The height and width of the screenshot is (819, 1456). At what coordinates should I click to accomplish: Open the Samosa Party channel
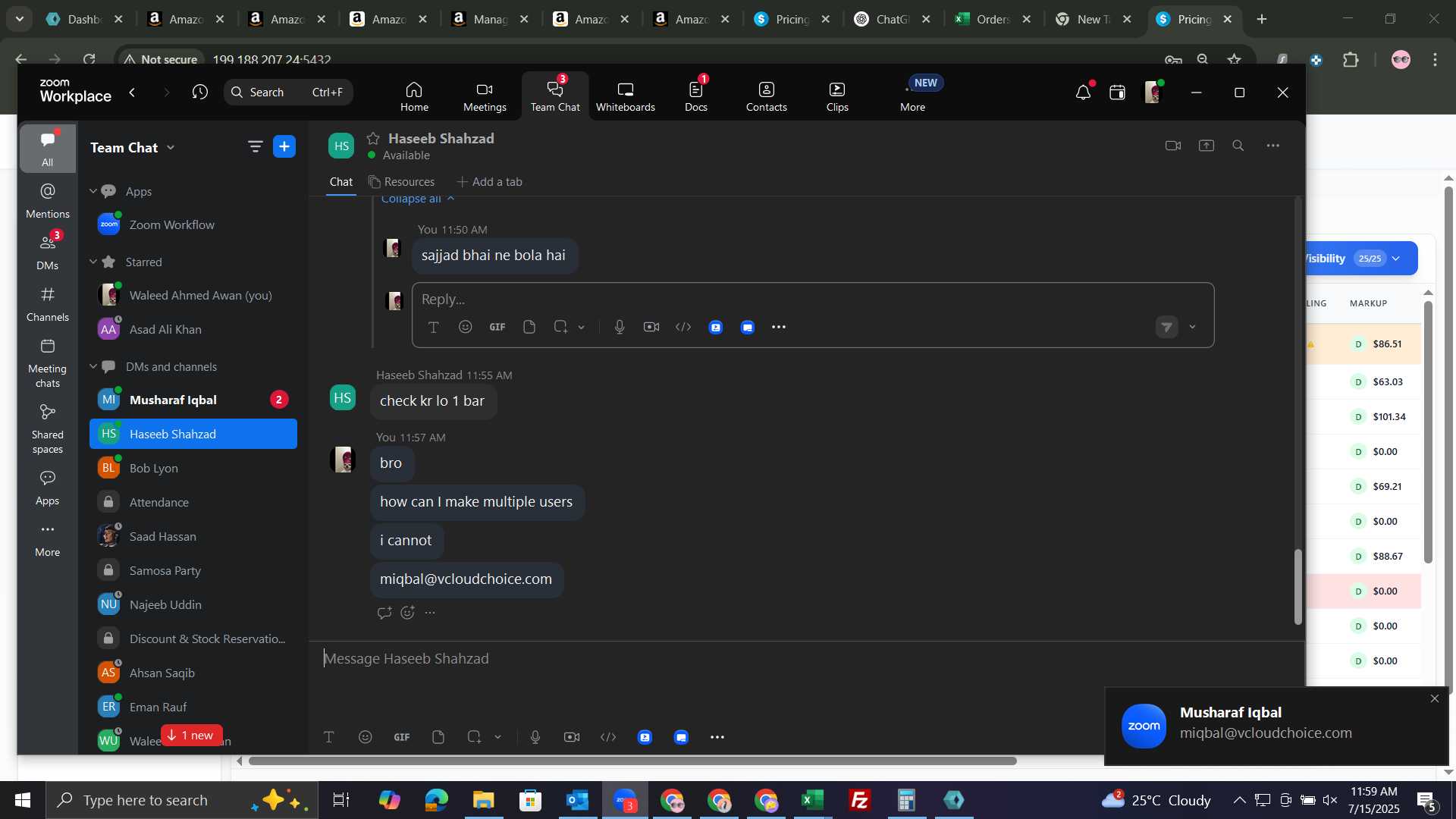coord(193,570)
